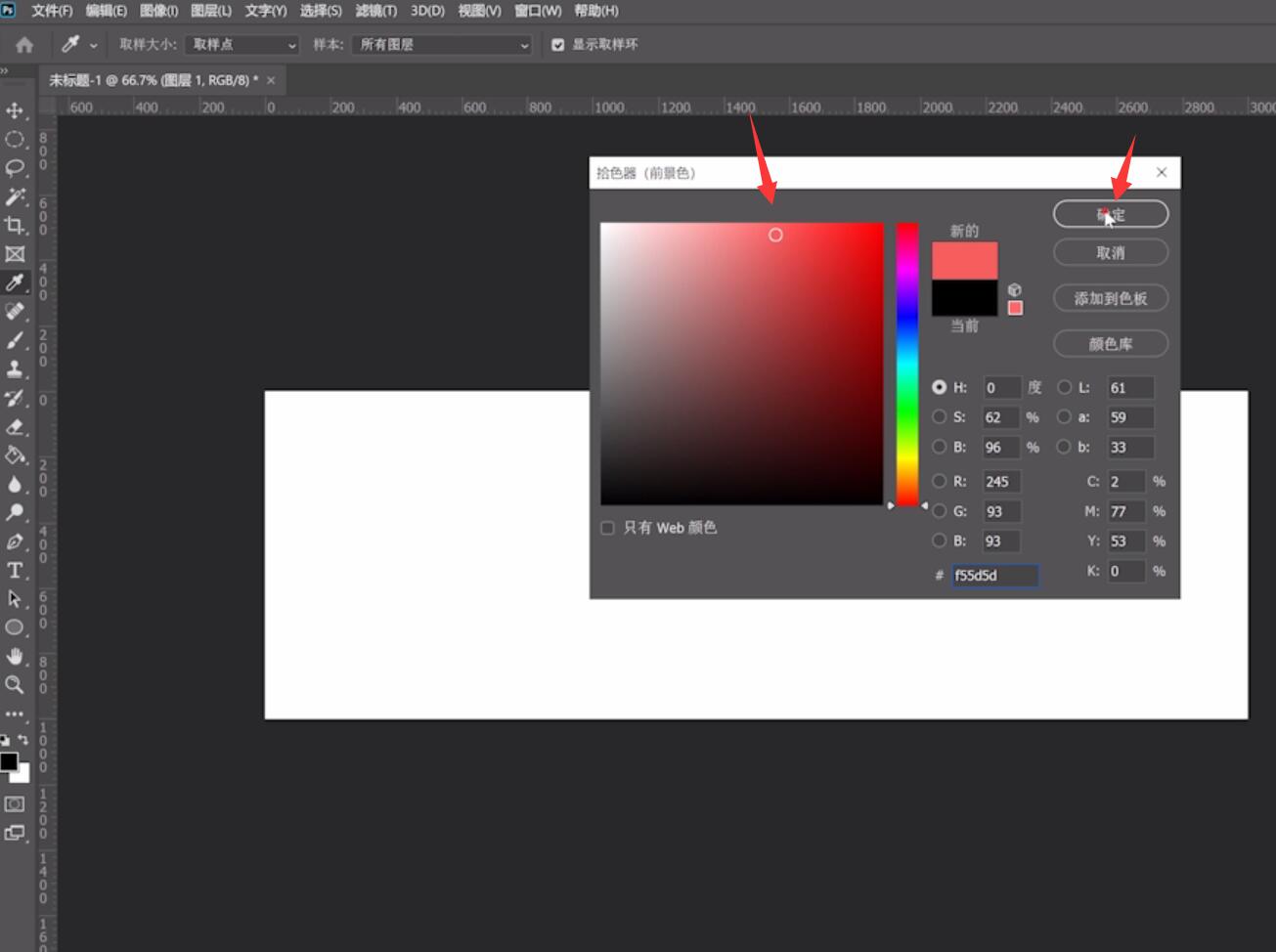Open the 编辑(E) menu

[x=106, y=11]
